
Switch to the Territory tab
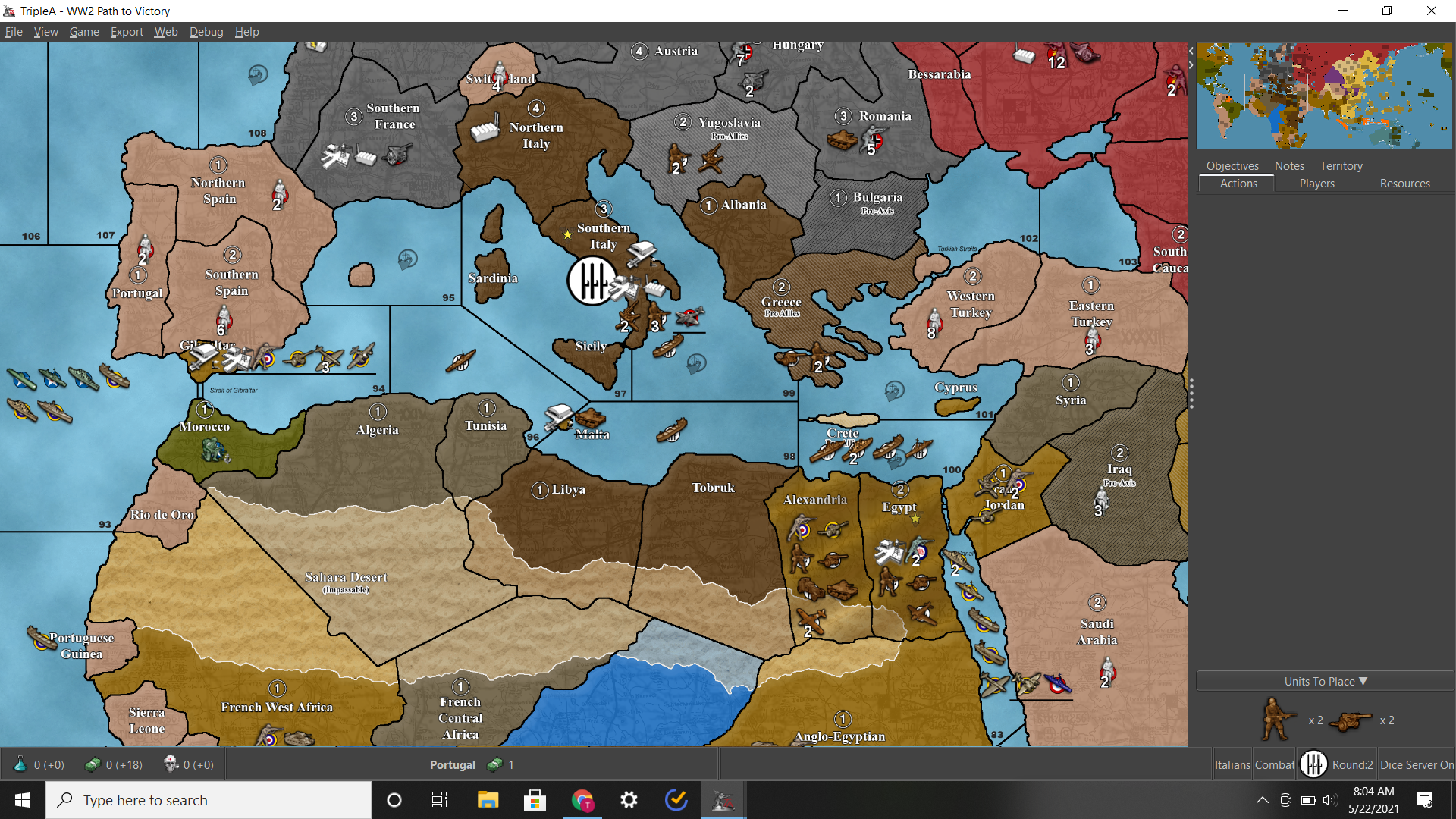coord(1341,165)
